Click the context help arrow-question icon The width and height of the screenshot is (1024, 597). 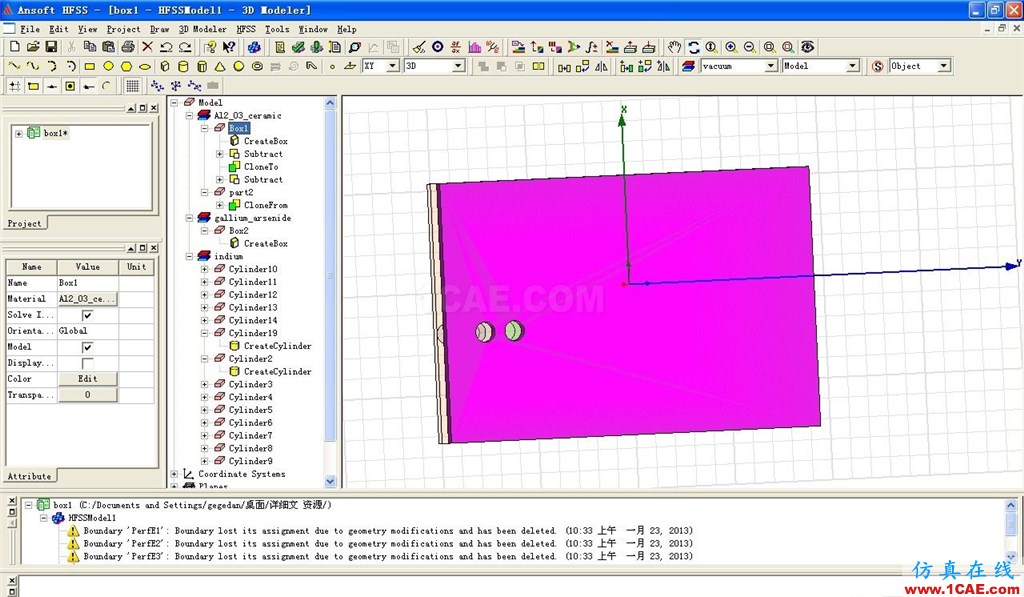click(x=229, y=47)
